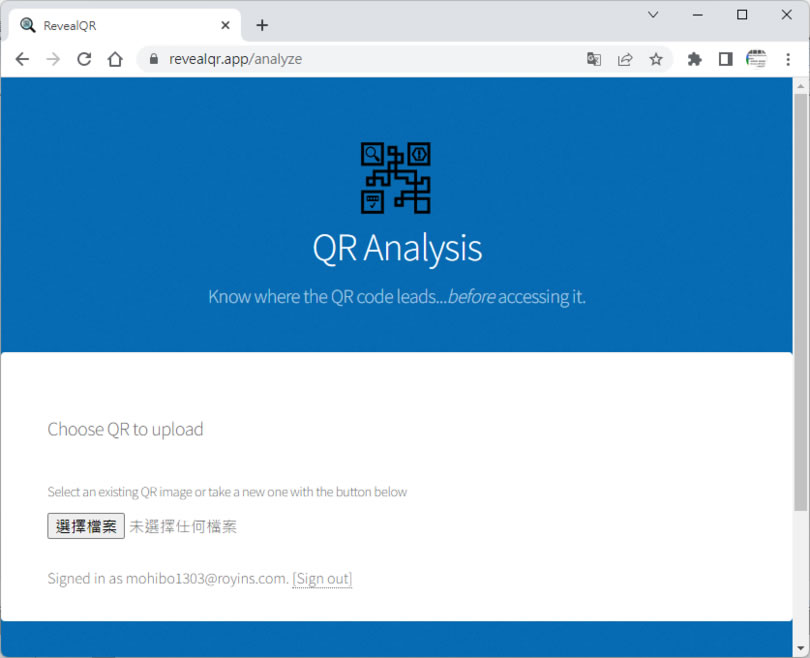The width and height of the screenshot is (810, 658).
Task: Bookmark this page with the star
Action: tap(656, 59)
